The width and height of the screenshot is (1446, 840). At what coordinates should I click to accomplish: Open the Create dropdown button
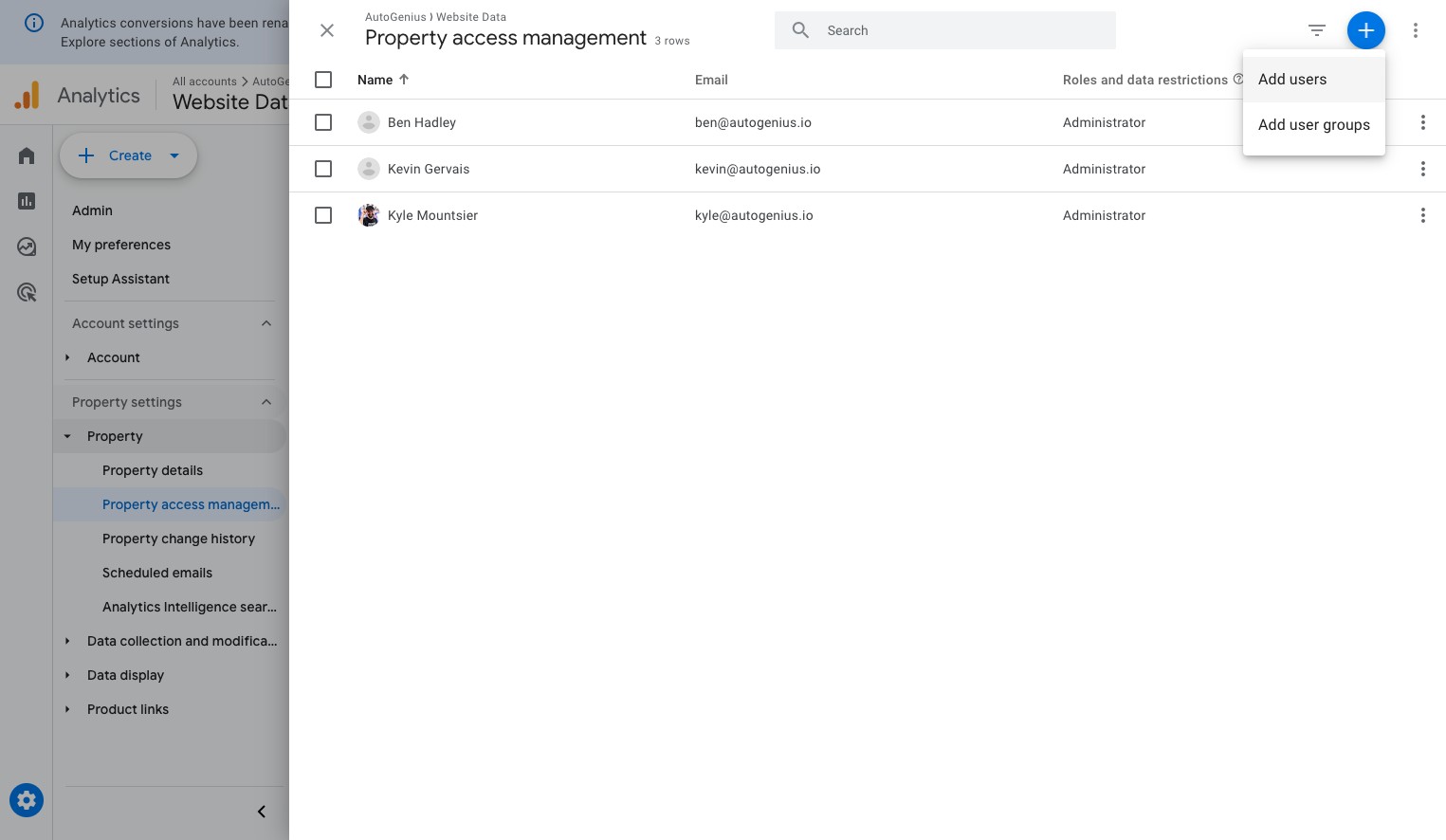tap(128, 155)
